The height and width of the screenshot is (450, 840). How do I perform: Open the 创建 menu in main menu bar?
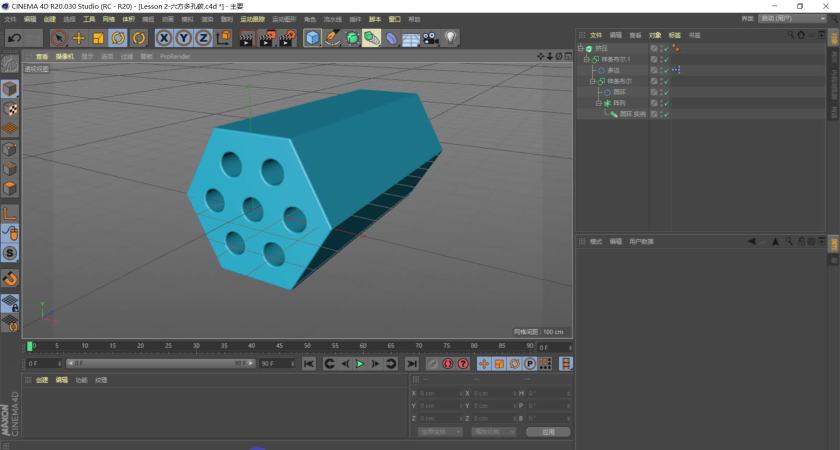click(x=49, y=19)
